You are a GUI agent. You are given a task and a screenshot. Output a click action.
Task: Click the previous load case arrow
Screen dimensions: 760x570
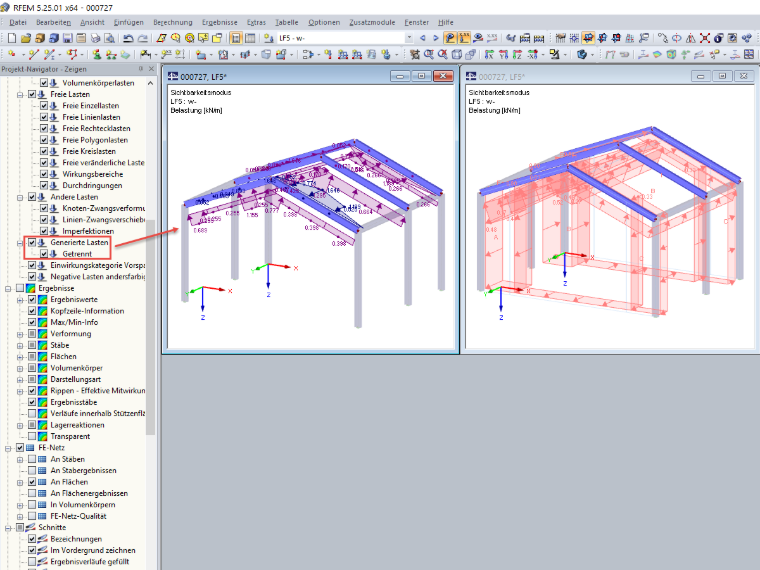pos(423,38)
